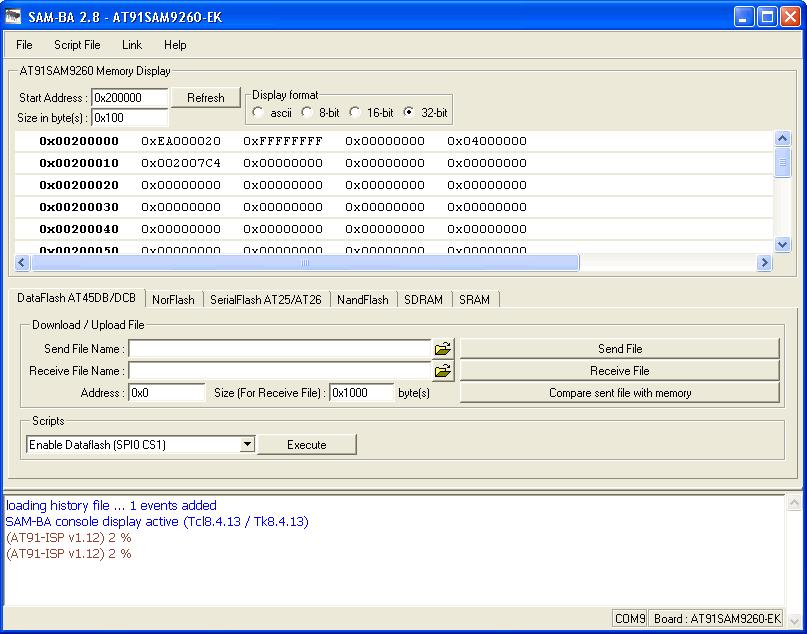
Task: Click Compare sent file with memory
Action: click(619, 393)
